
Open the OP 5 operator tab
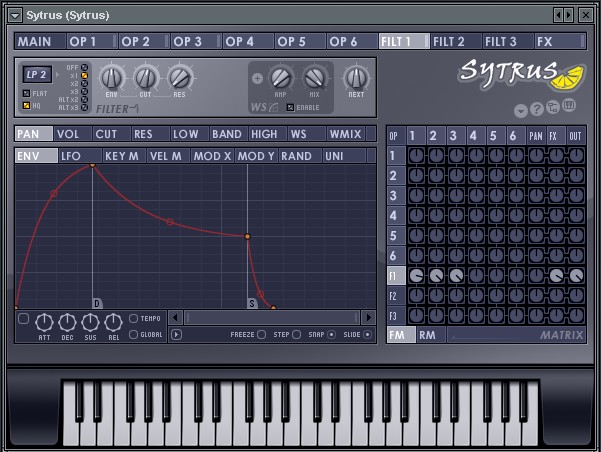click(x=300, y=41)
